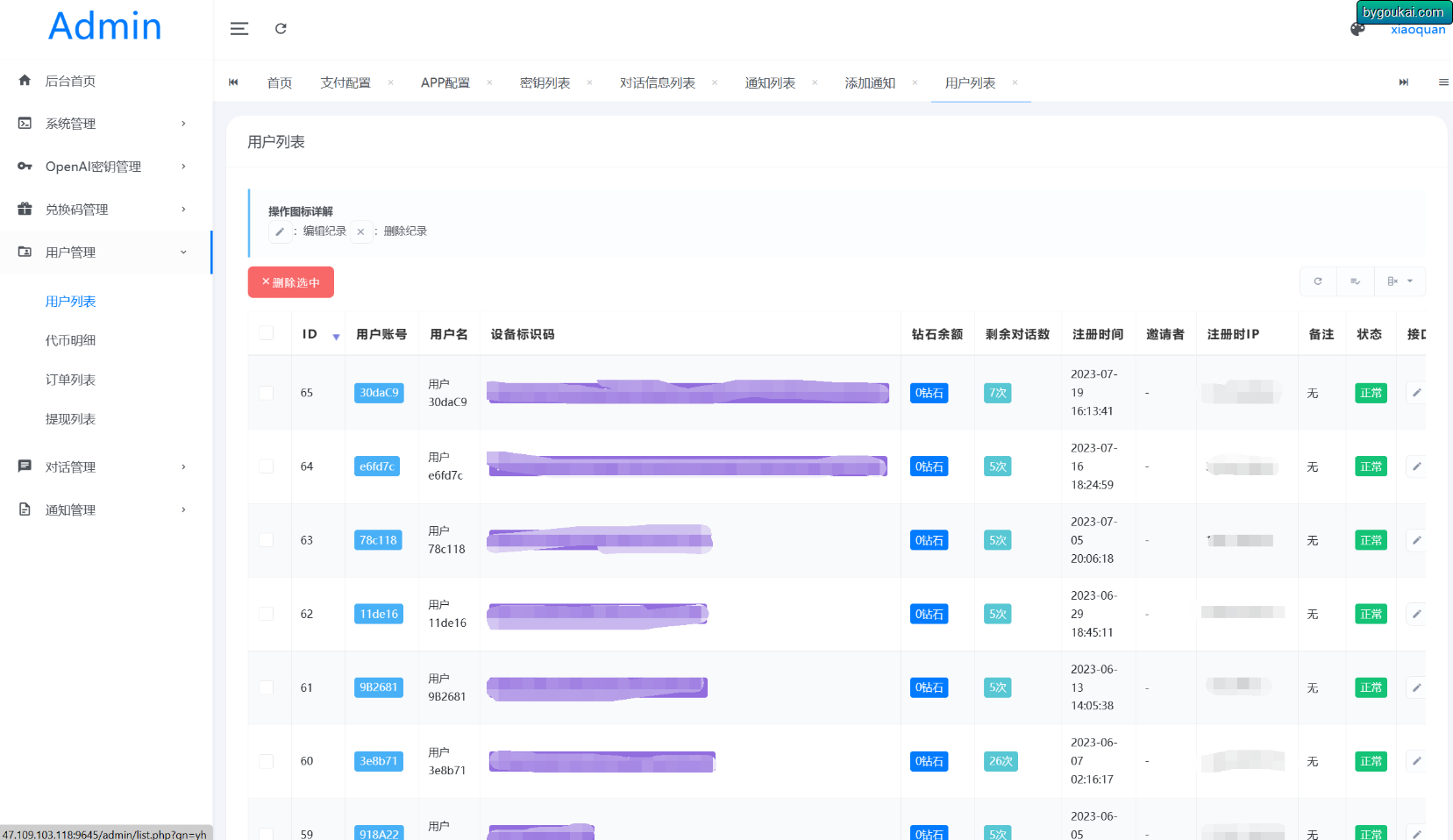Sort the table by the ID column arrow

point(336,336)
